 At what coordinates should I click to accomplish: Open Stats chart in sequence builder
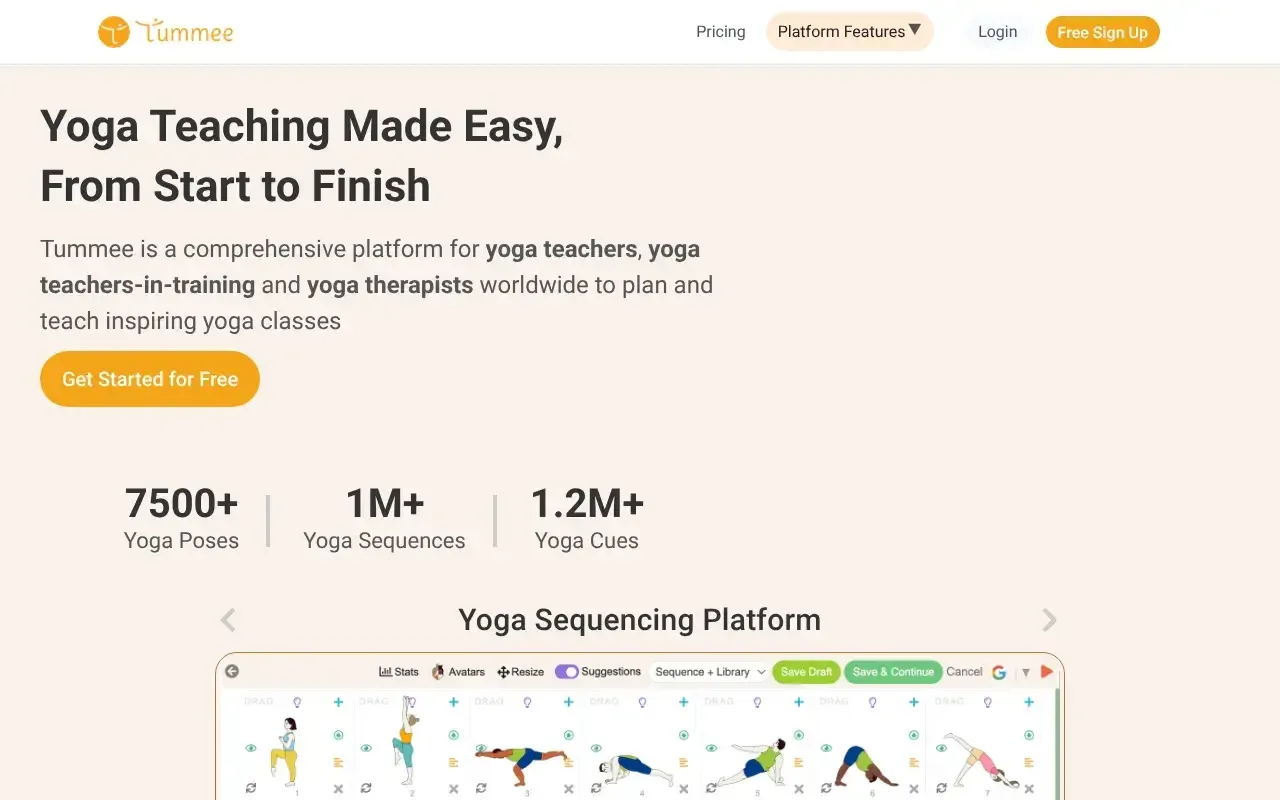click(x=399, y=672)
